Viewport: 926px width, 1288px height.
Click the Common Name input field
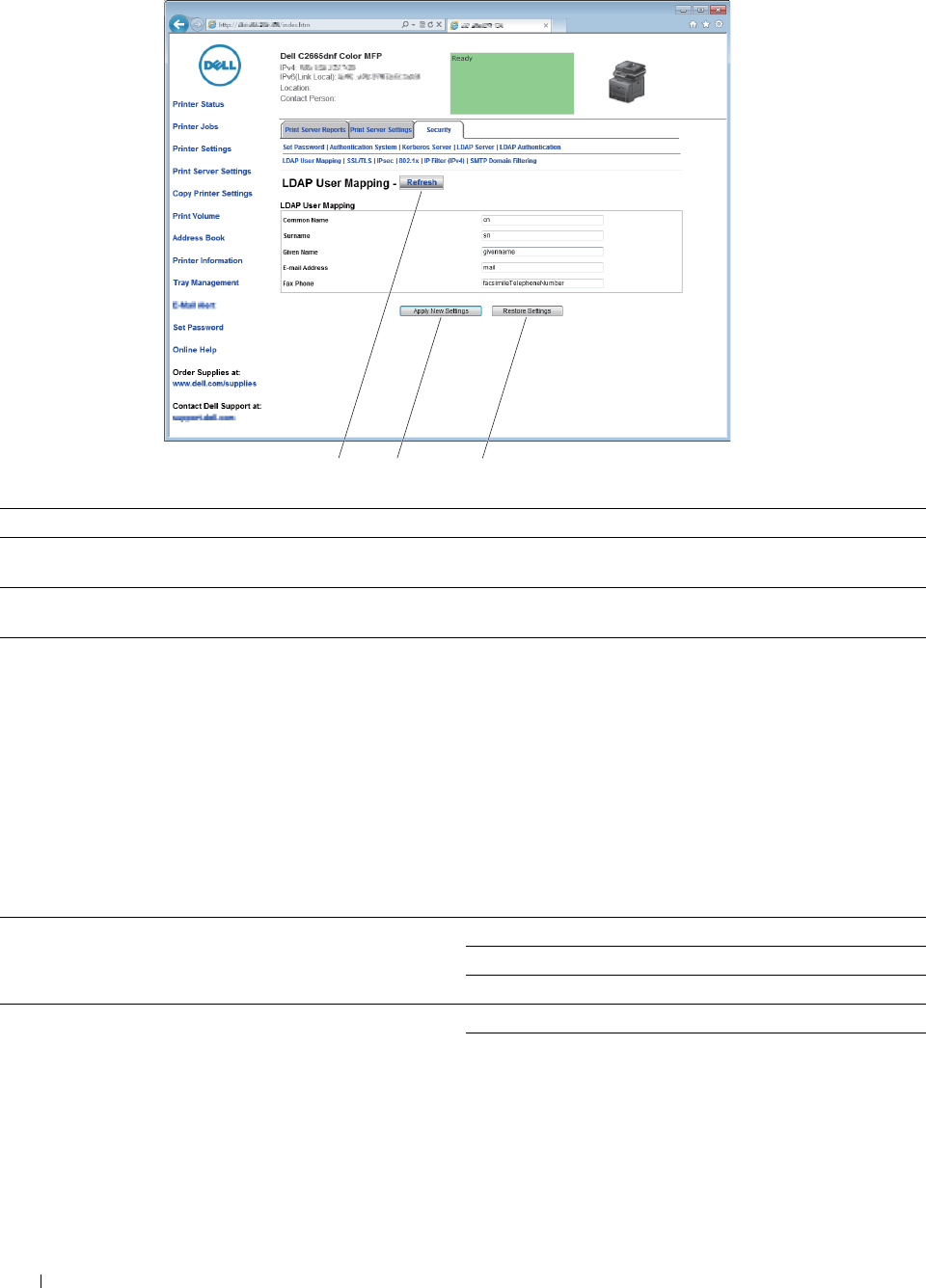542,220
